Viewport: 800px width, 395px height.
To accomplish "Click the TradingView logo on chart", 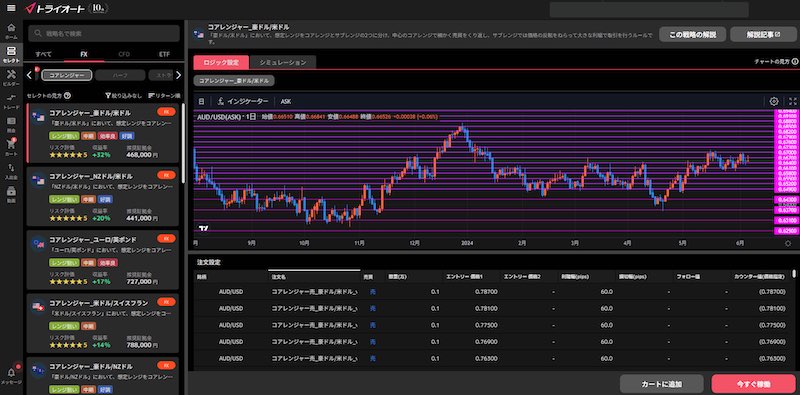I will (x=204, y=228).
